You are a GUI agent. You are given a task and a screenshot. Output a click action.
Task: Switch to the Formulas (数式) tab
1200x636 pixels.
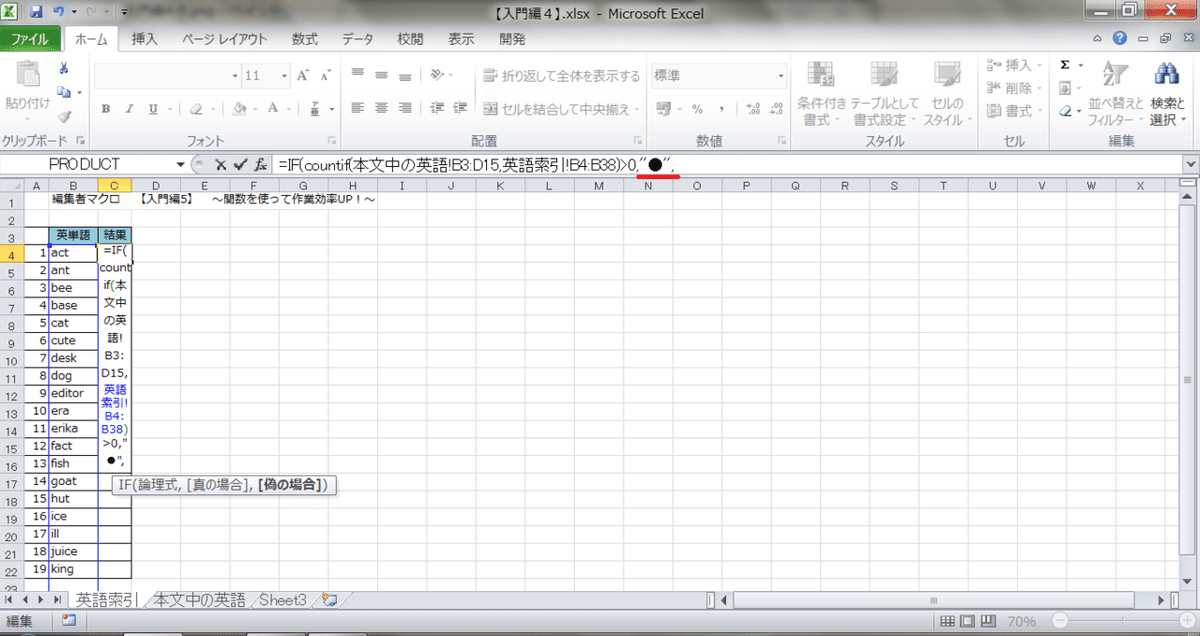pos(305,39)
